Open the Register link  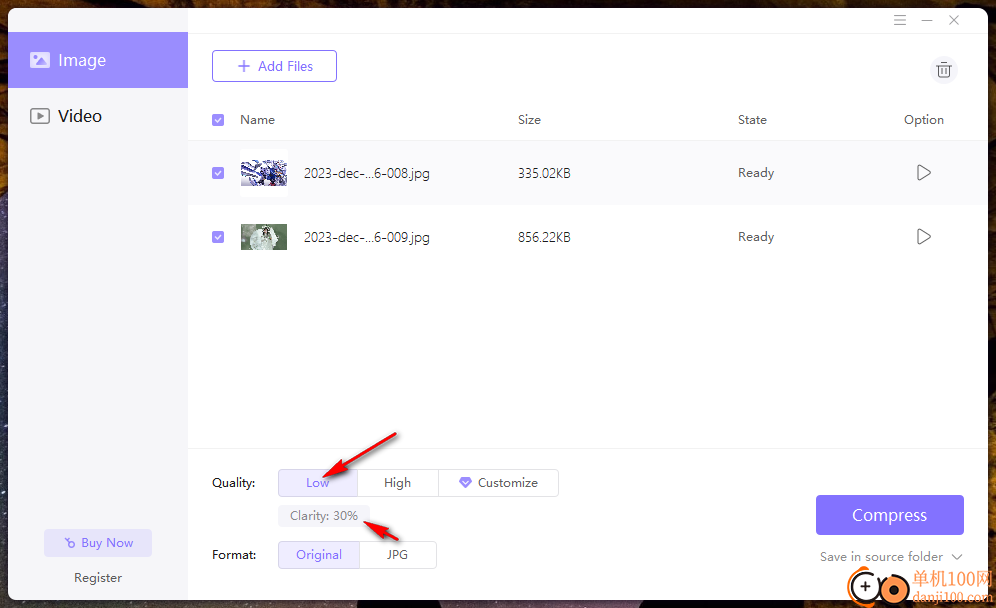coord(98,578)
